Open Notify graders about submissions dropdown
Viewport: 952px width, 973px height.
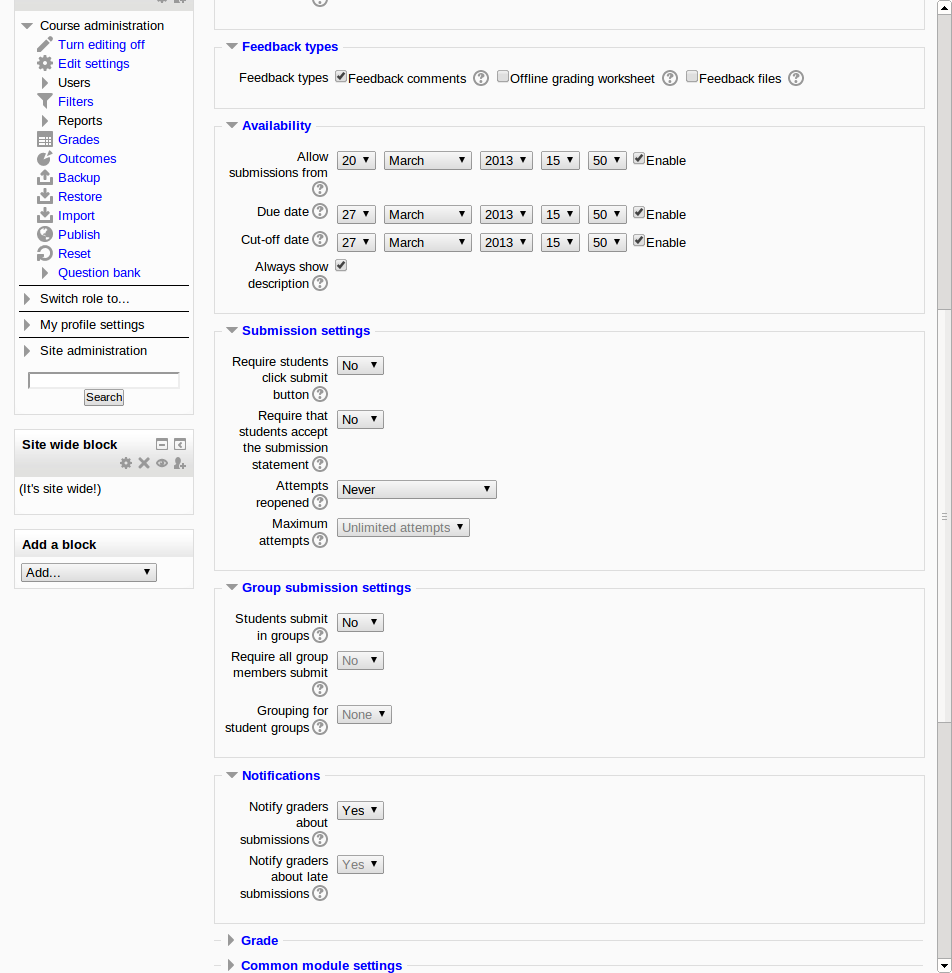pyautogui.click(x=360, y=810)
